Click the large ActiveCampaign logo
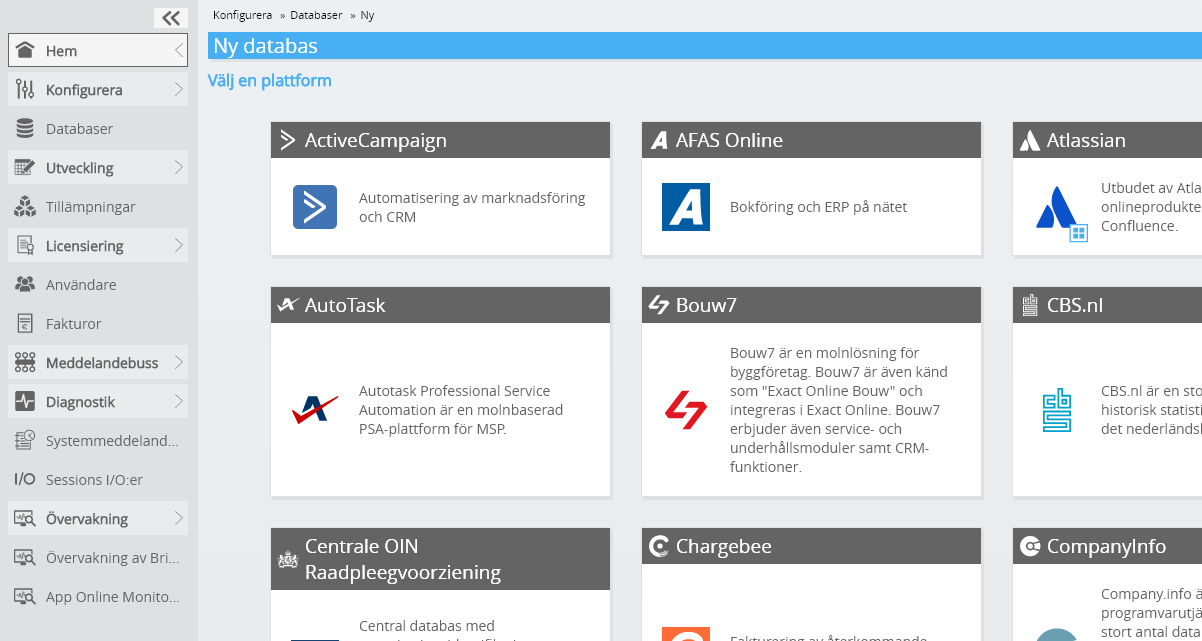The height and width of the screenshot is (641, 1202). [x=315, y=207]
